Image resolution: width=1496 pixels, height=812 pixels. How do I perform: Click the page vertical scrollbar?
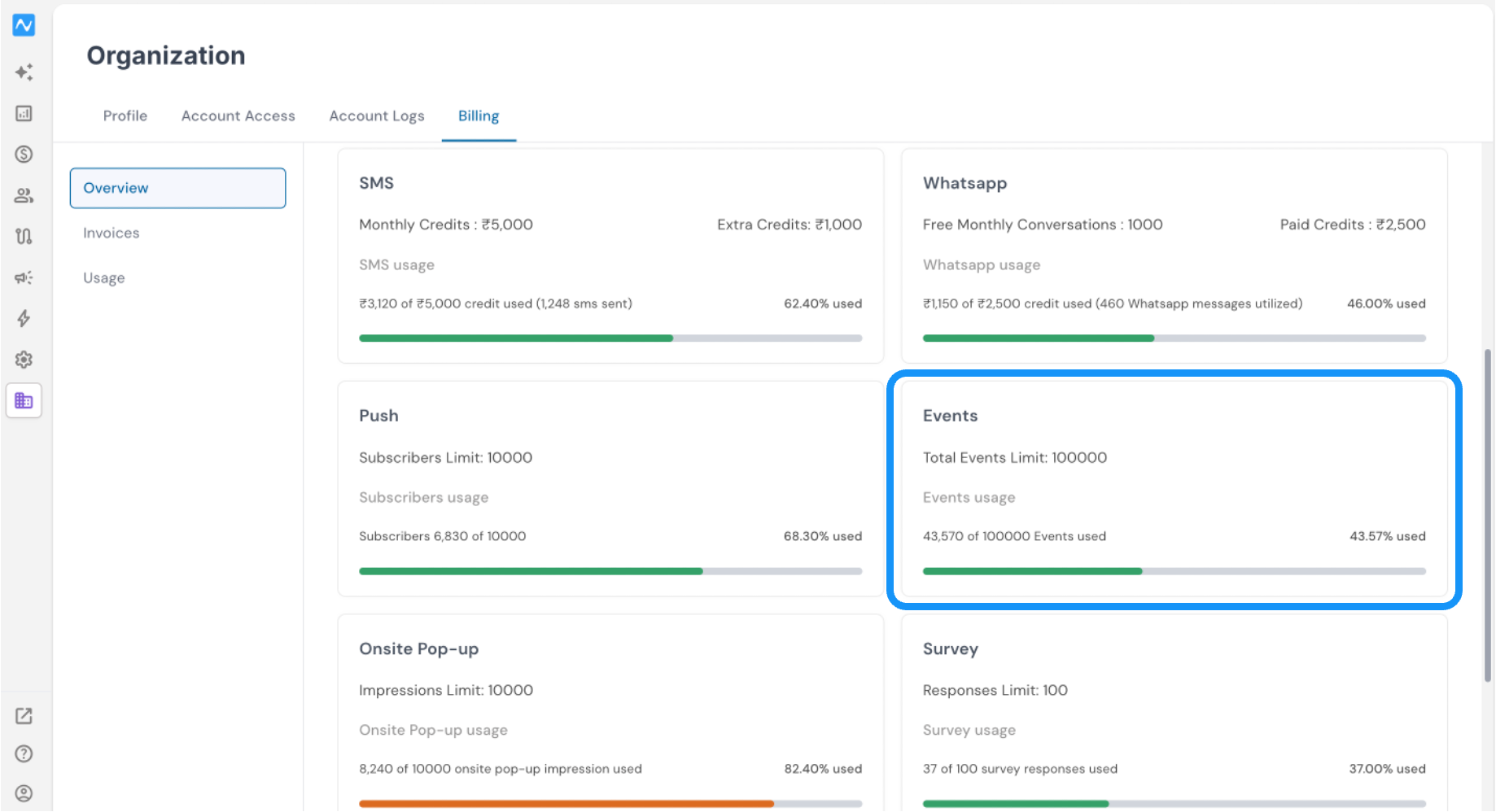click(1488, 515)
